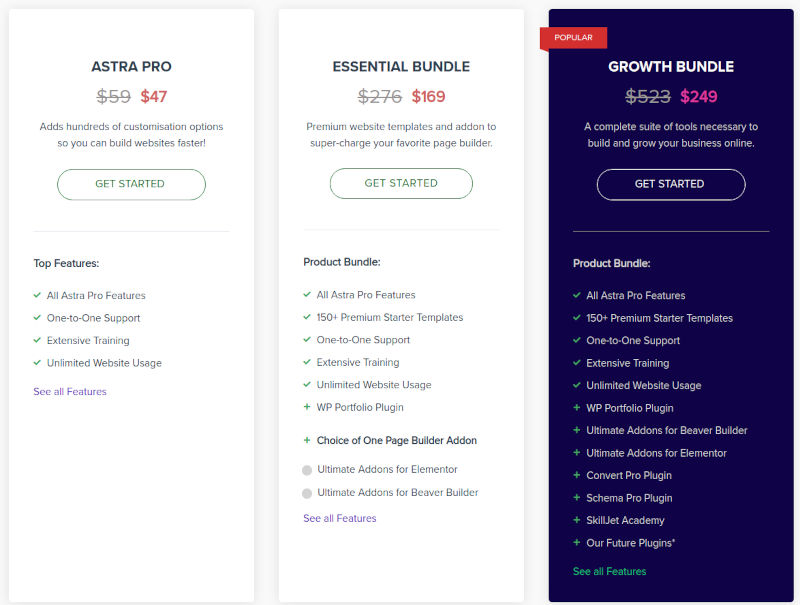The width and height of the screenshot is (800, 605).
Task: Click Get Started under Growth Bundle
Action: click(x=671, y=184)
